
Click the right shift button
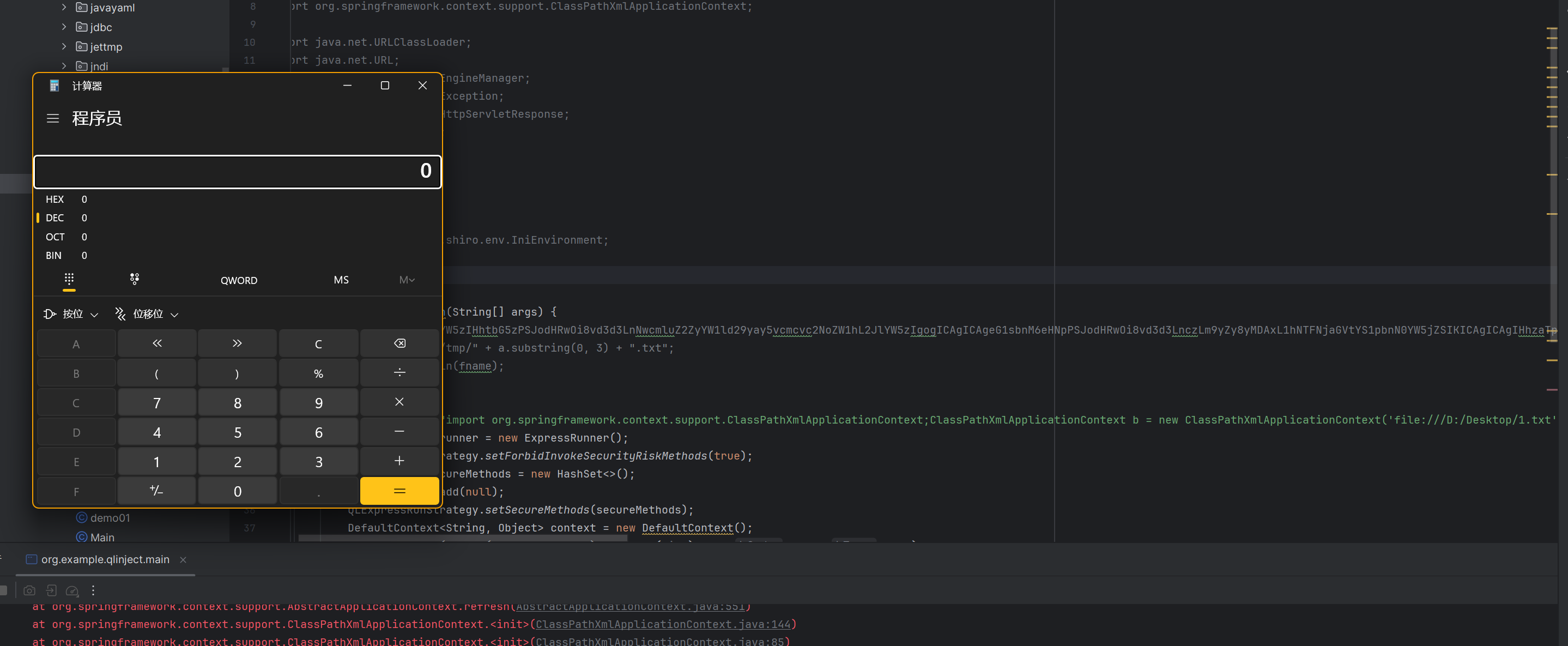238,343
